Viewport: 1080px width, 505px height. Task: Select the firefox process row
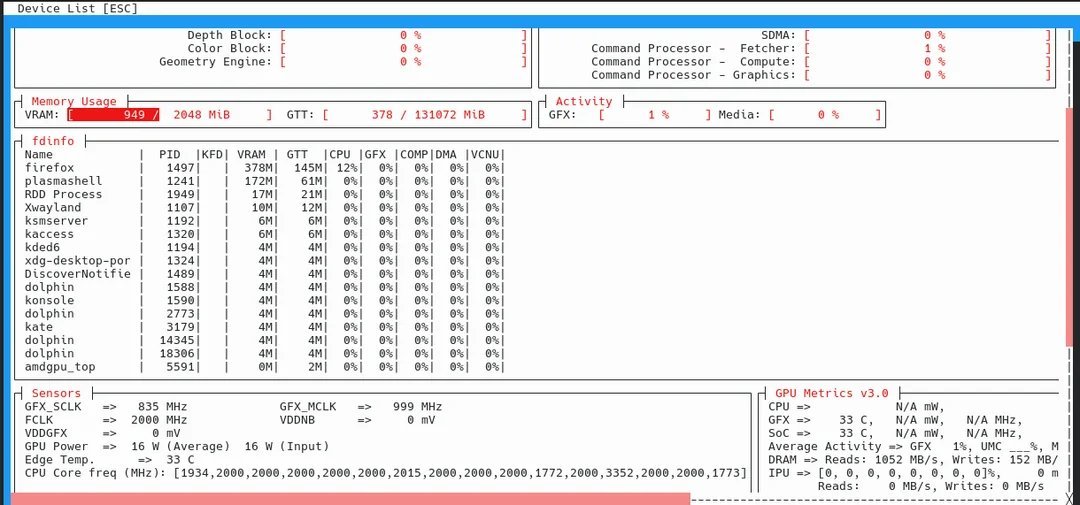tap(264, 167)
